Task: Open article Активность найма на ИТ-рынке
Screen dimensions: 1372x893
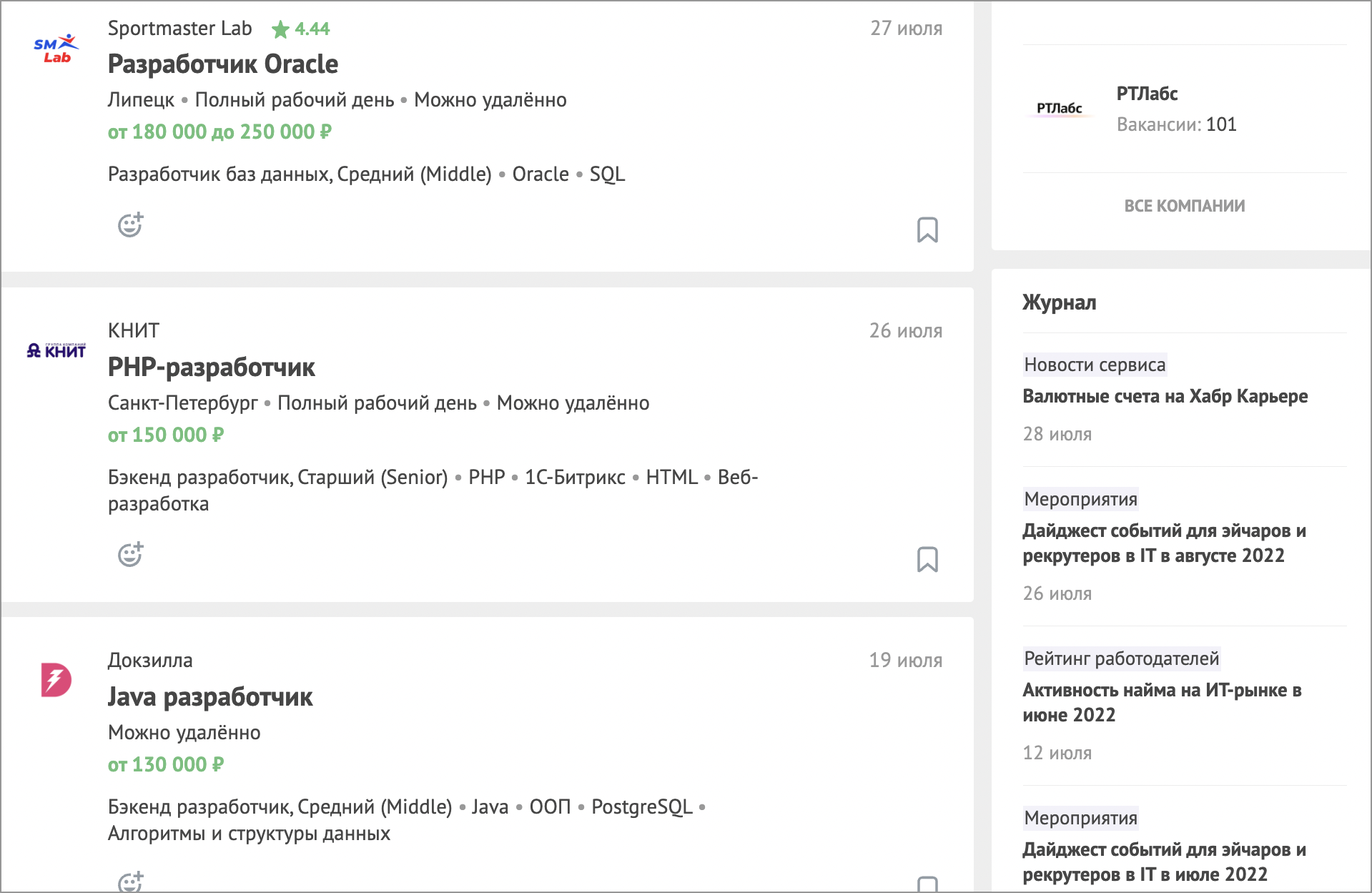Action: 1162,703
